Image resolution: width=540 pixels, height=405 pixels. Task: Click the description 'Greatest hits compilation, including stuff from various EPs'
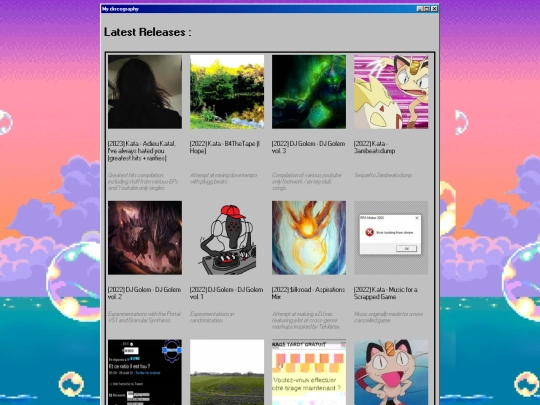(143, 181)
